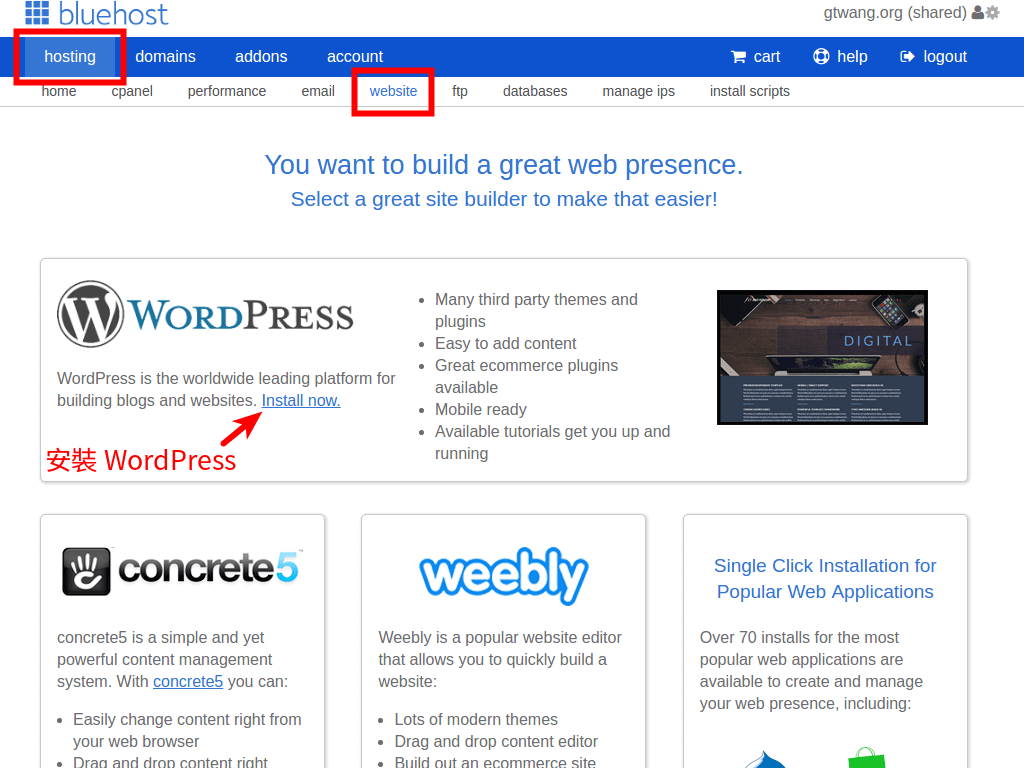Switch to the domains menu
Image resolution: width=1024 pixels, height=768 pixels.
point(165,56)
